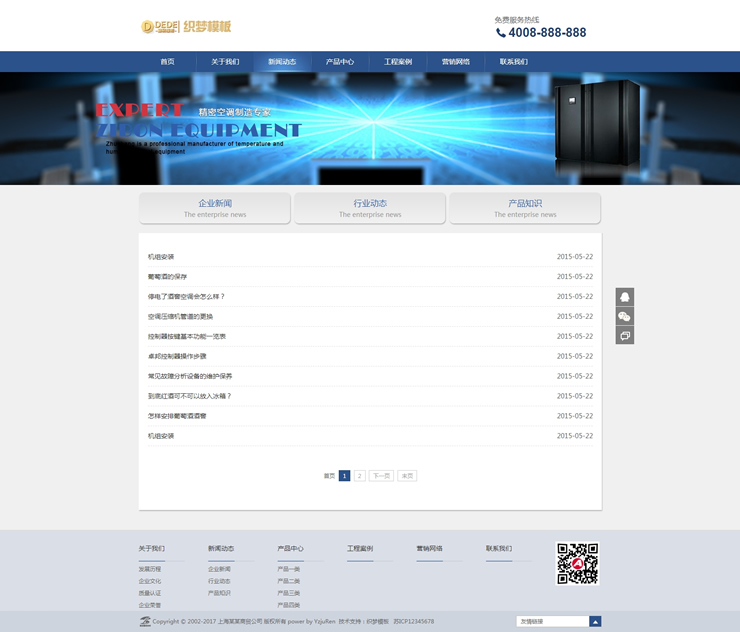The image size is (740, 632).
Task: Open 发展历程 link in the footer
Action: (x=150, y=569)
